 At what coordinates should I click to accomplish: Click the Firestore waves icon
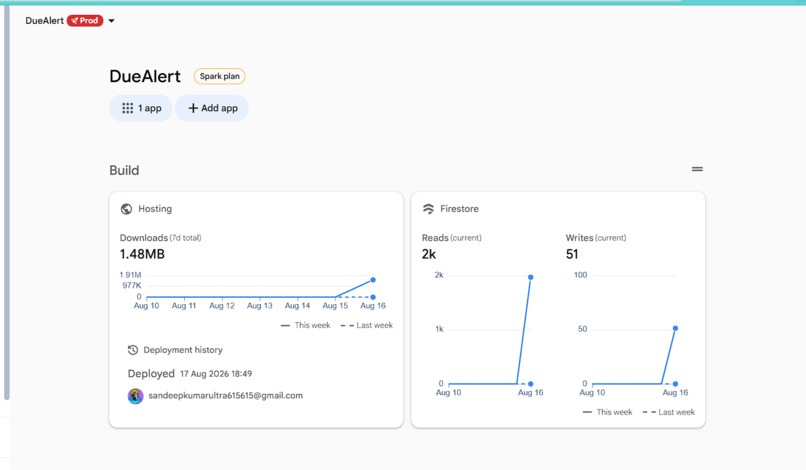pos(428,209)
